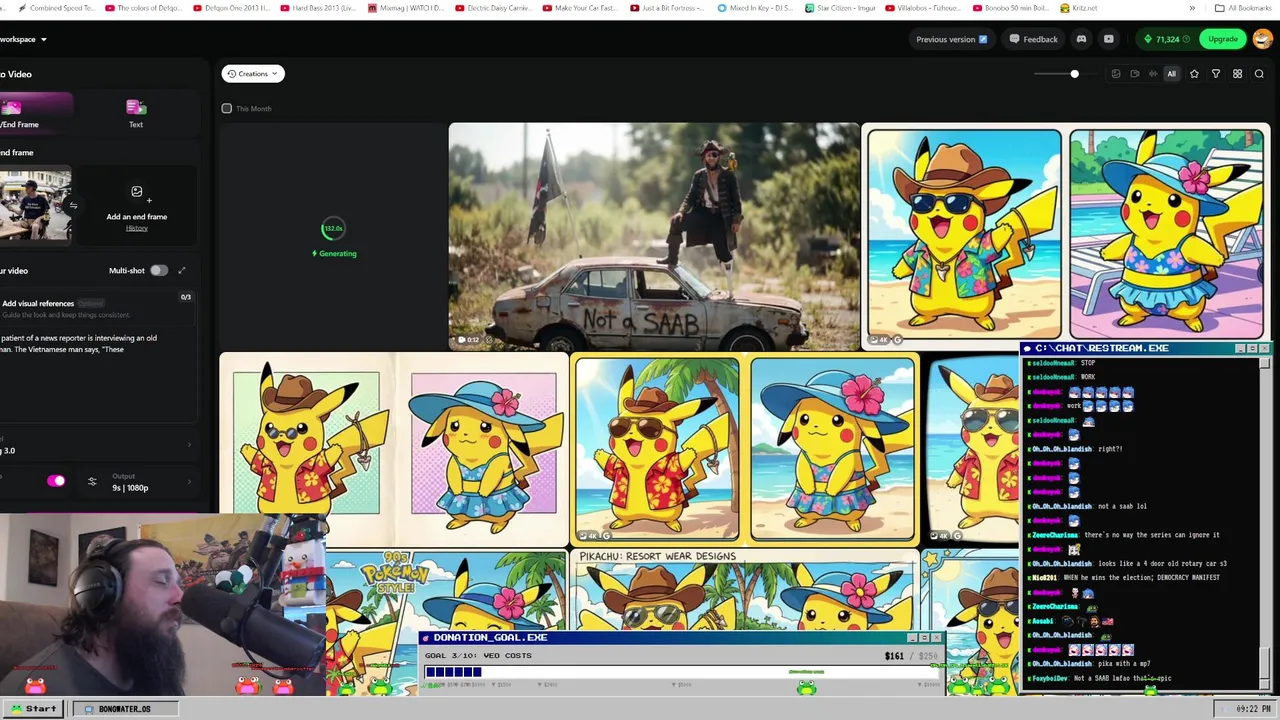Screen dimensions: 1280x720
Task: Open the user profile avatar
Action: click(1262, 39)
